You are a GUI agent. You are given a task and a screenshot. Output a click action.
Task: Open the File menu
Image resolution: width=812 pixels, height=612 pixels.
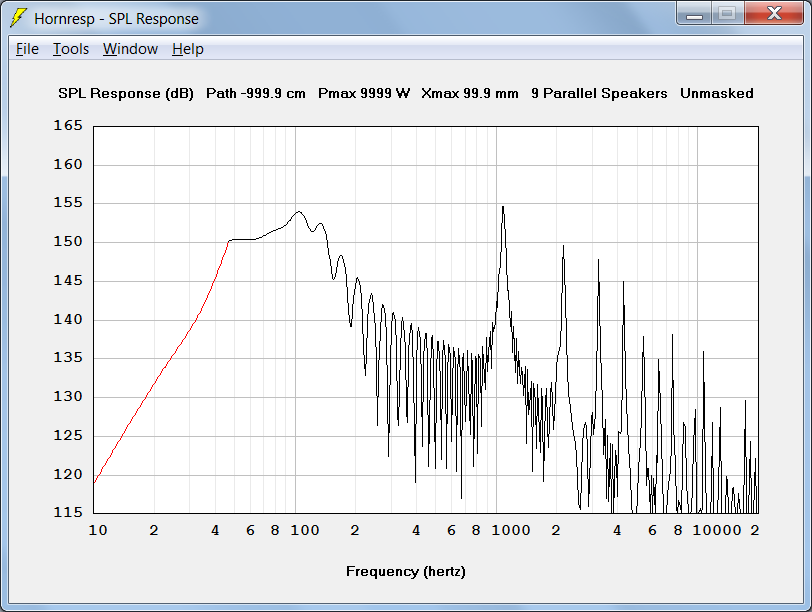(x=27, y=49)
